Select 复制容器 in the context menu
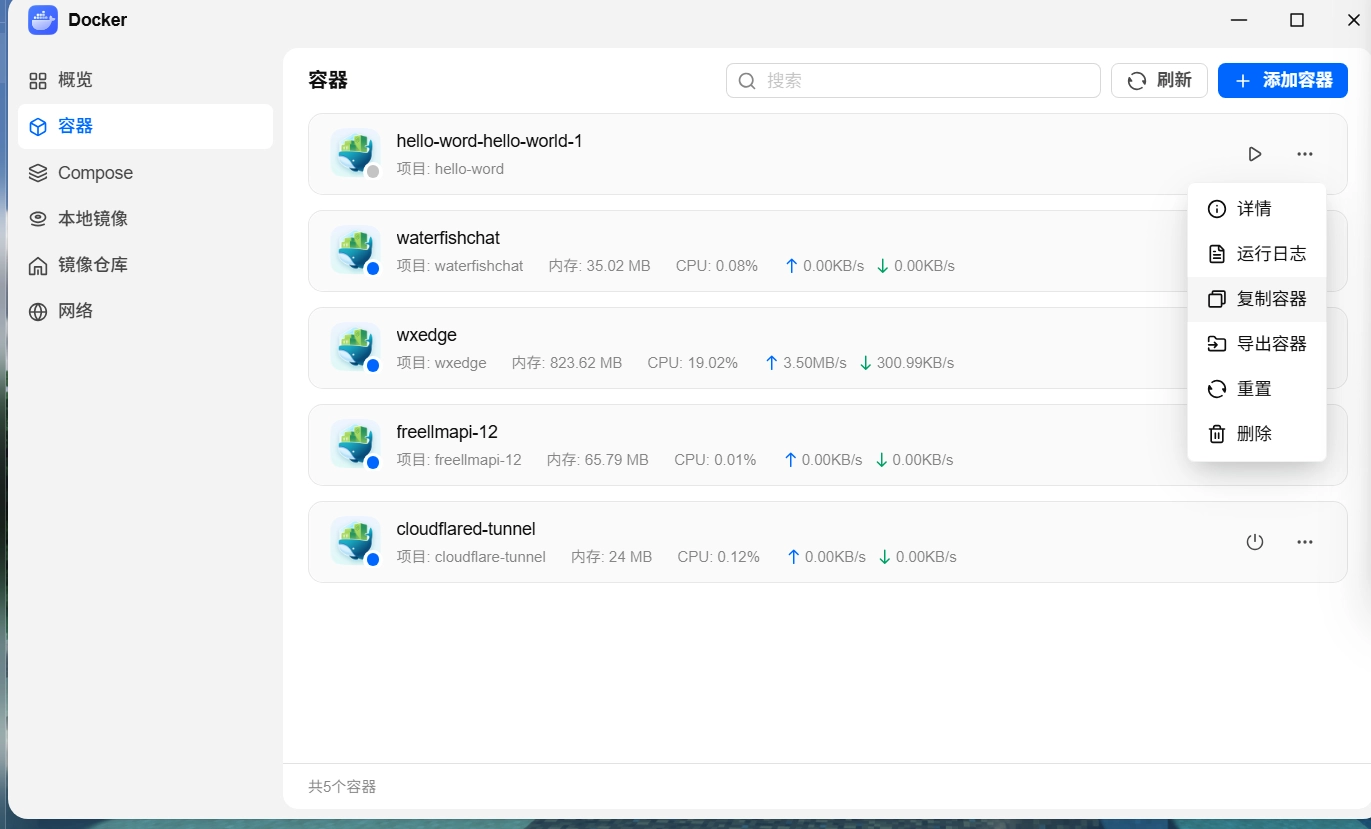This screenshot has width=1371, height=829. (1257, 299)
